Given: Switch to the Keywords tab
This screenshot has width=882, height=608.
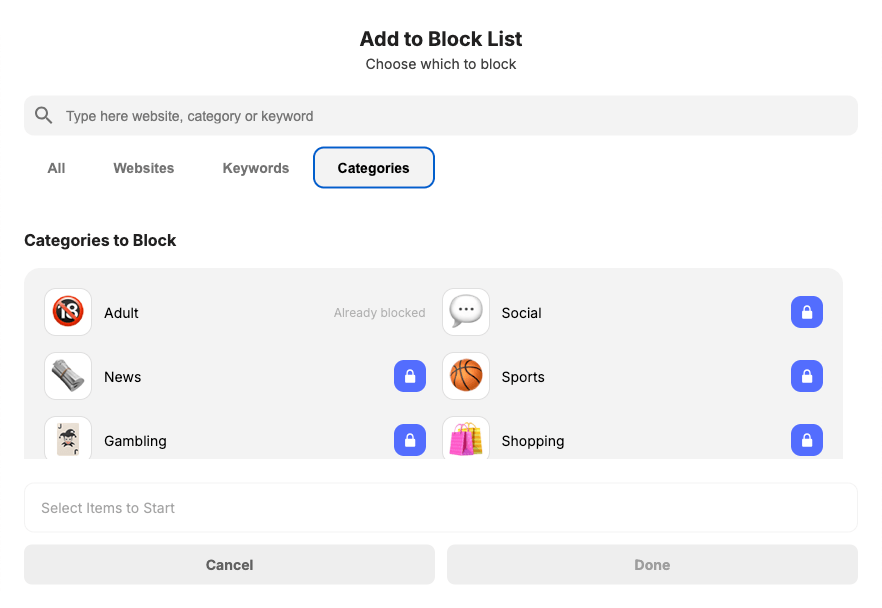Looking at the screenshot, I should pyautogui.click(x=255, y=167).
